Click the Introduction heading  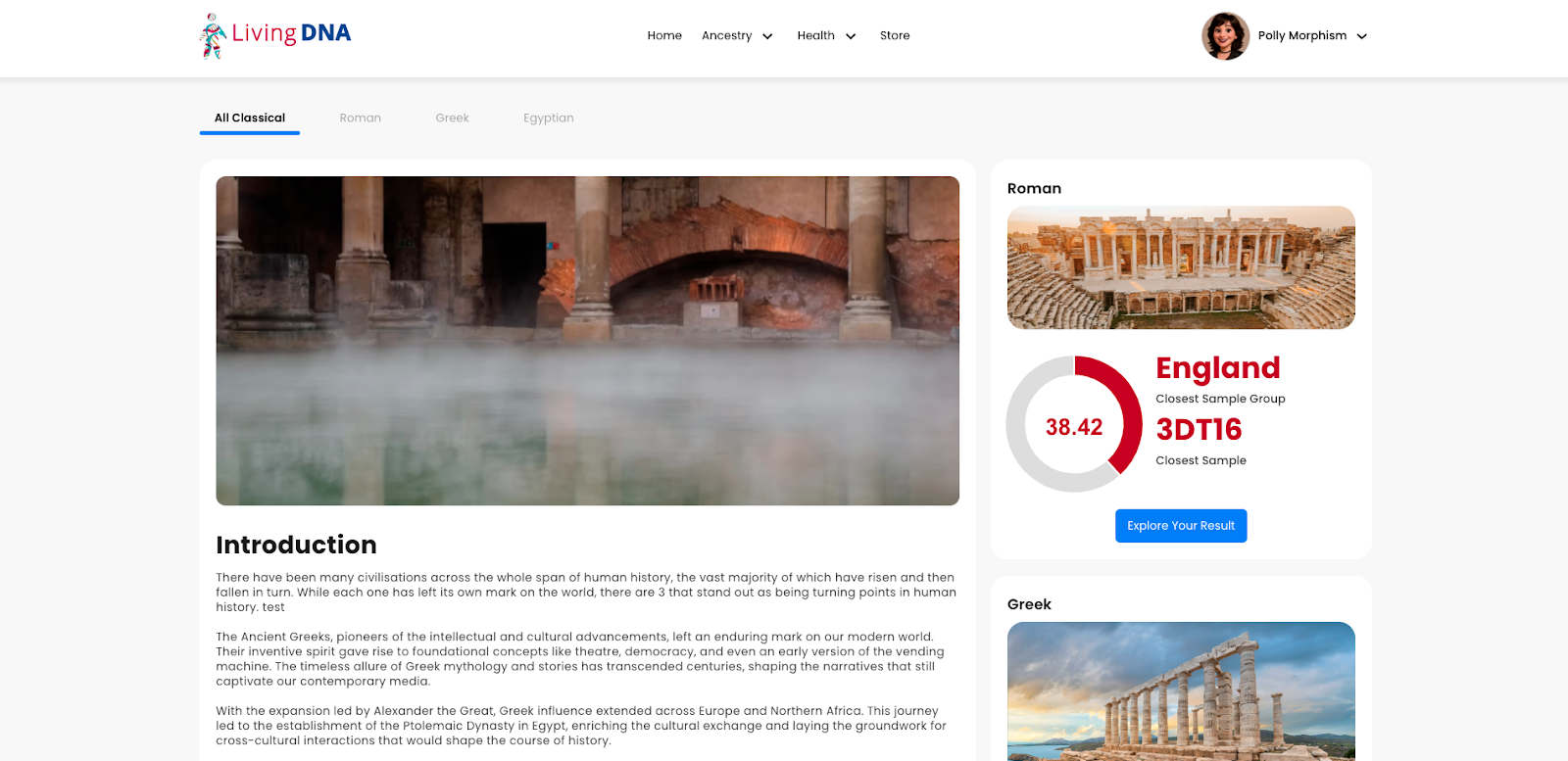[x=296, y=546]
